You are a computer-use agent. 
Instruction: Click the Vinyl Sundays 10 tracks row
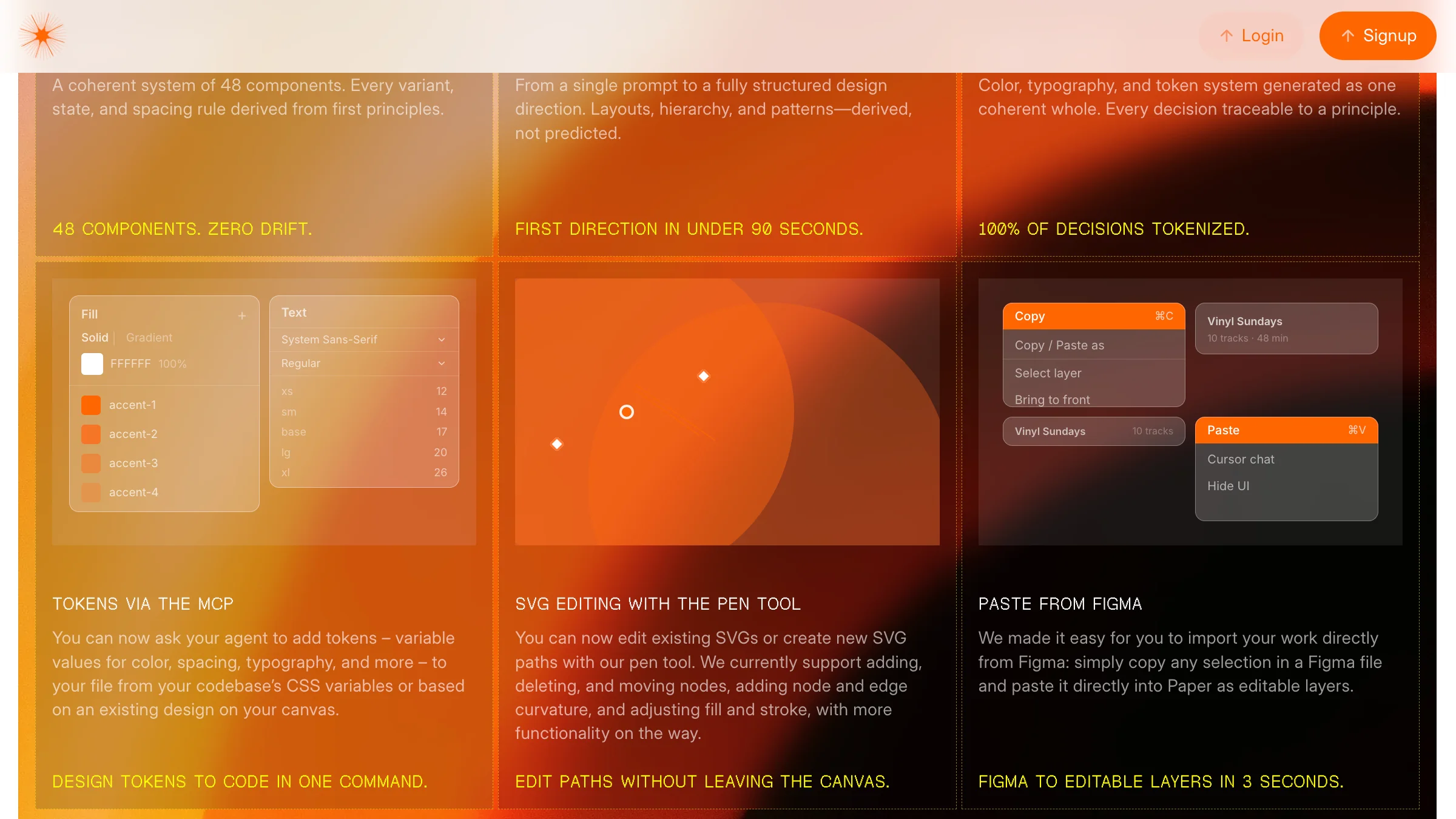point(1094,431)
